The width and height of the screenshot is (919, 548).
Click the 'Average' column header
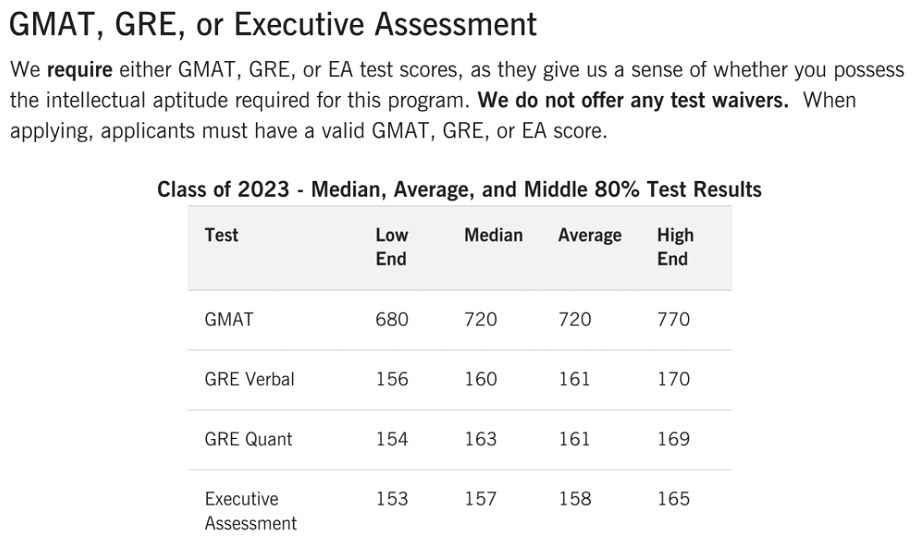[x=589, y=236]
